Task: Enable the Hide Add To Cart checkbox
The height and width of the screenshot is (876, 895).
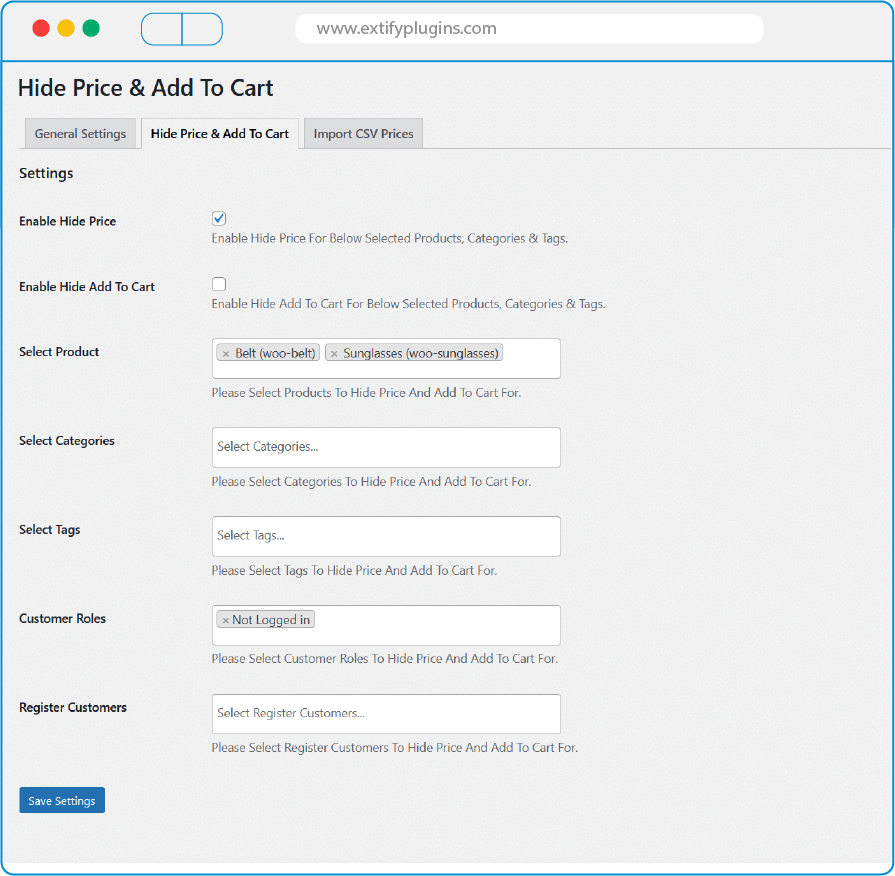Action: (x=219, y=284)
